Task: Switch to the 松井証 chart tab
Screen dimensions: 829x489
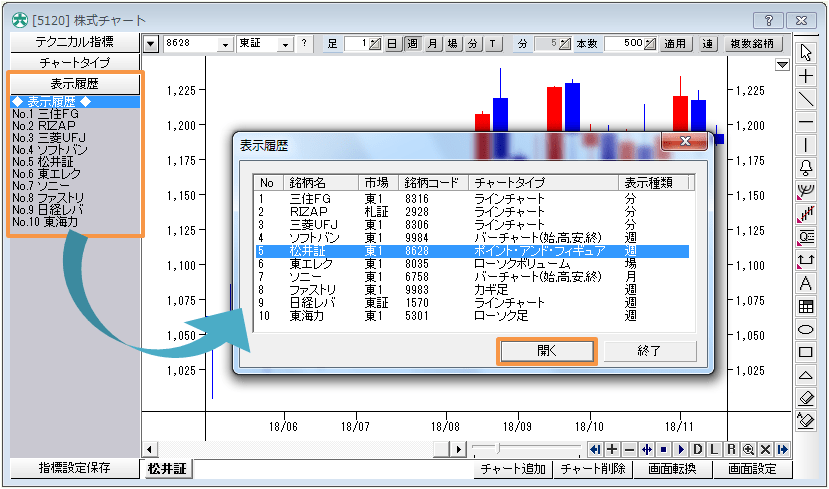Action: (167, 469)
